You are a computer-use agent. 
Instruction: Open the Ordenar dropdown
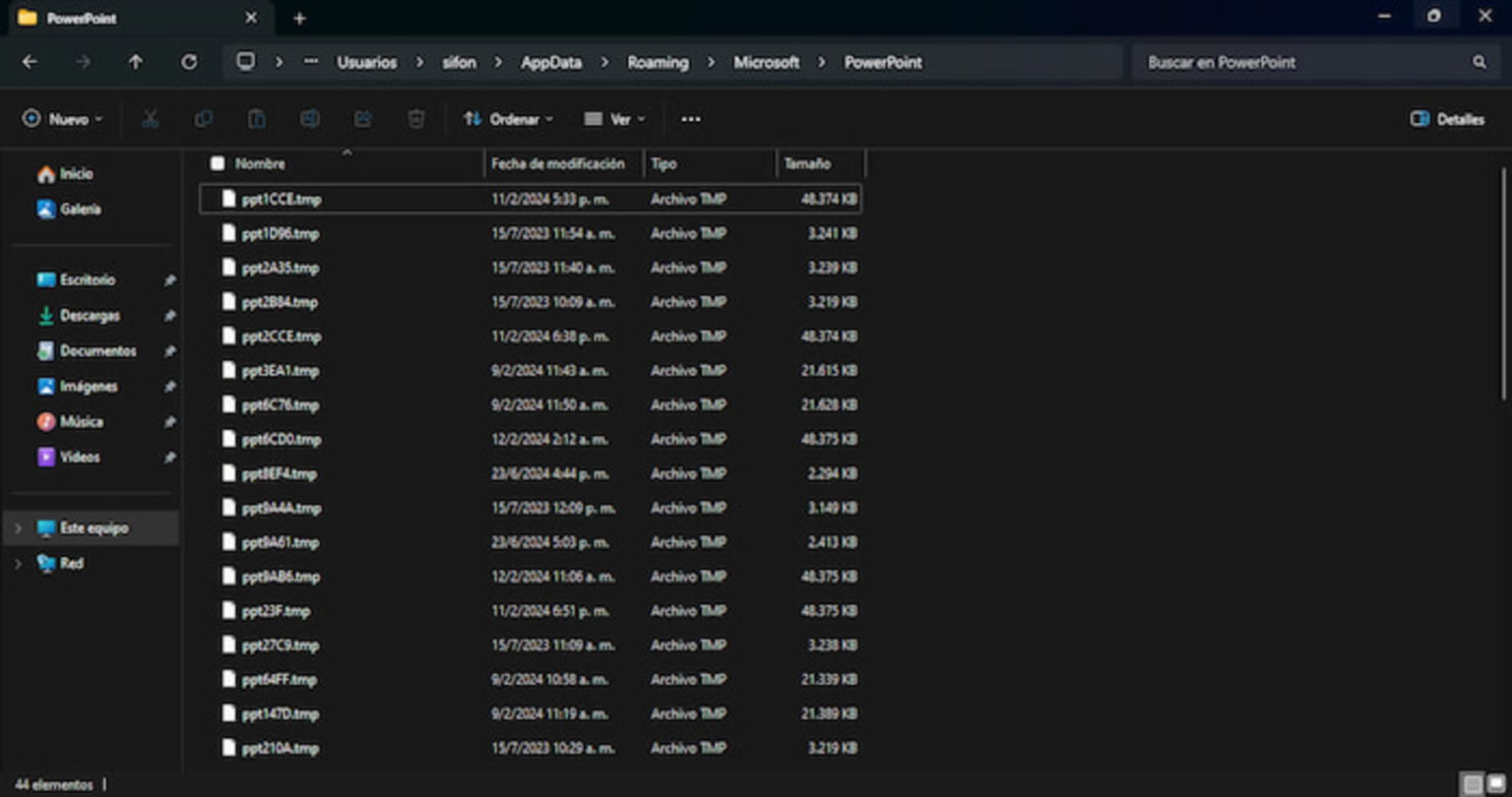click(508, 119)
